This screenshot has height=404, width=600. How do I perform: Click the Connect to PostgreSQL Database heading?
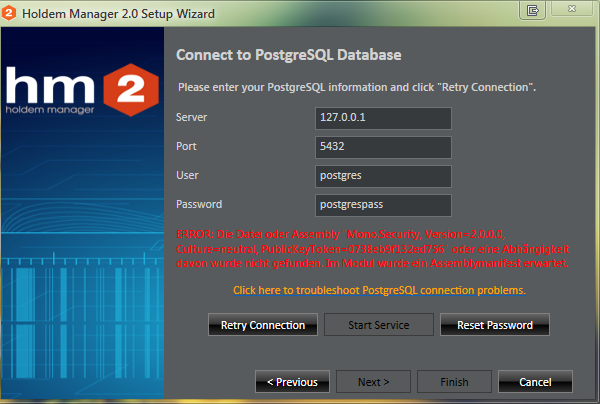(x=289, y=55)
